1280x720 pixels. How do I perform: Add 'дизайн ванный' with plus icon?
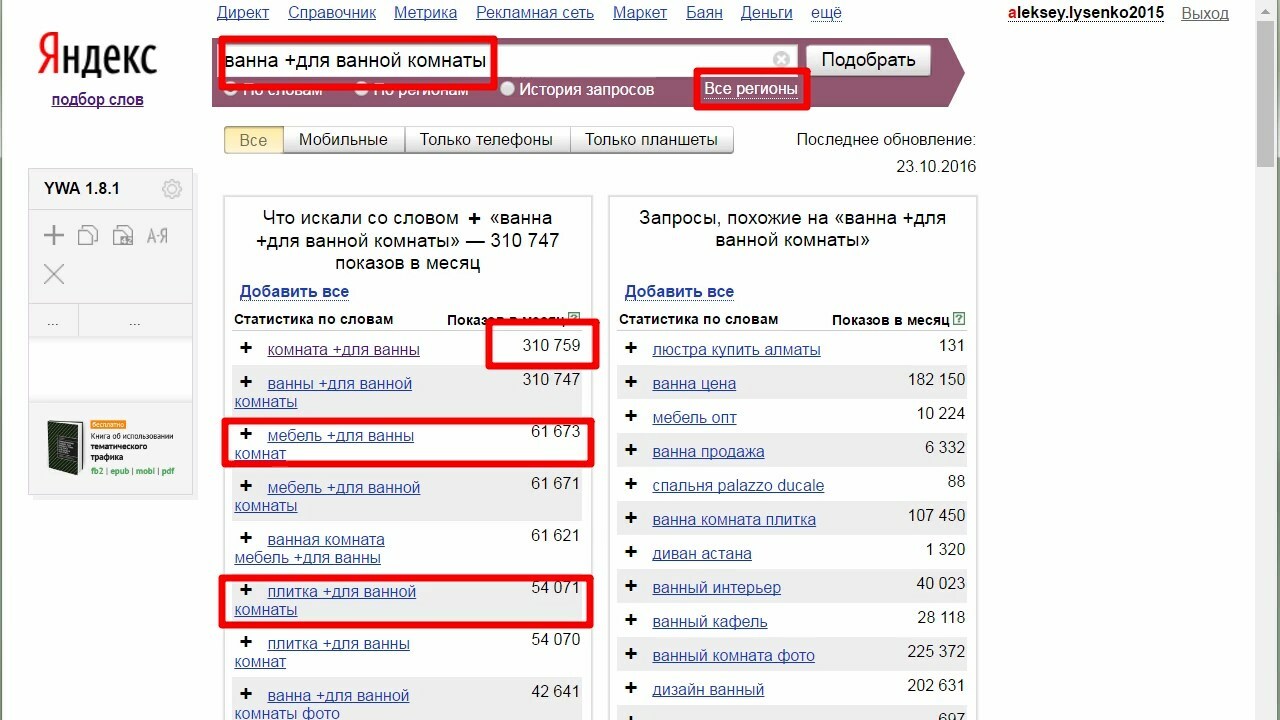(631, 688)
